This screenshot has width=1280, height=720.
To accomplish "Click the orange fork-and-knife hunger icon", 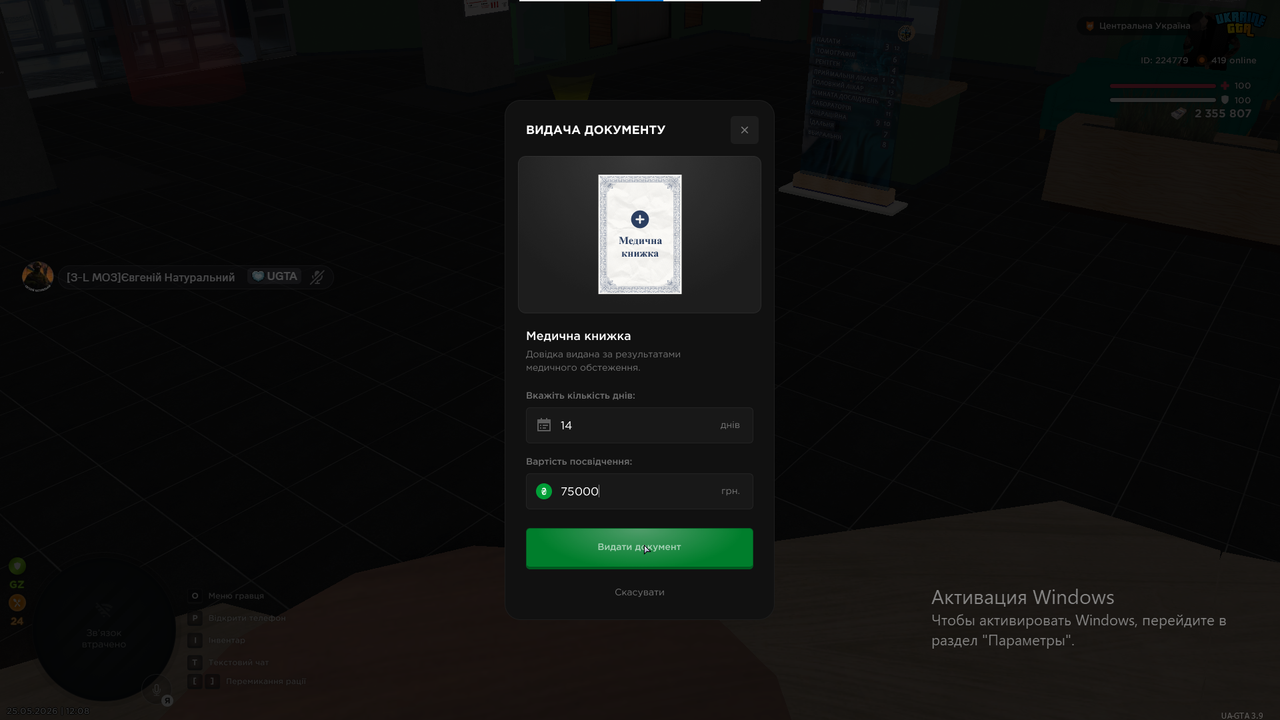I will [x=17, y=603].
